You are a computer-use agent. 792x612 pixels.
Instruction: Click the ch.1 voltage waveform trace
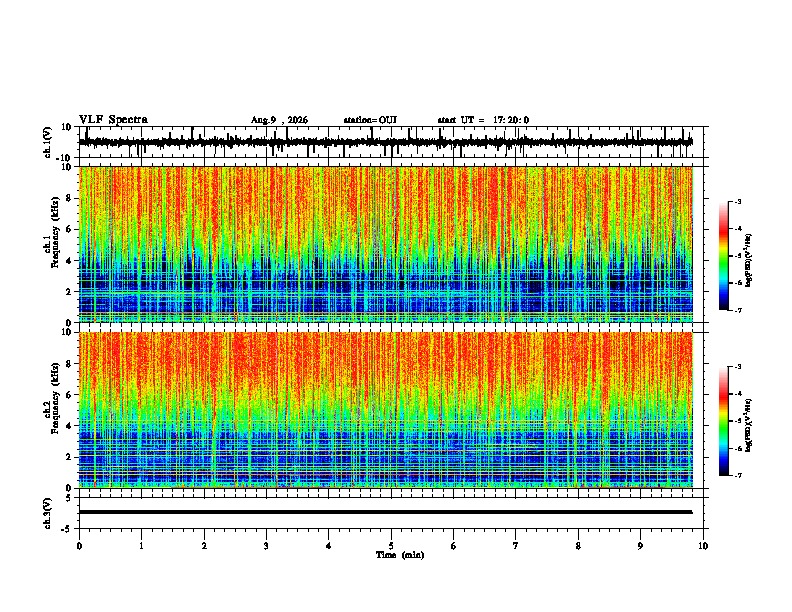pyautogui.click(x=385, y=142)
